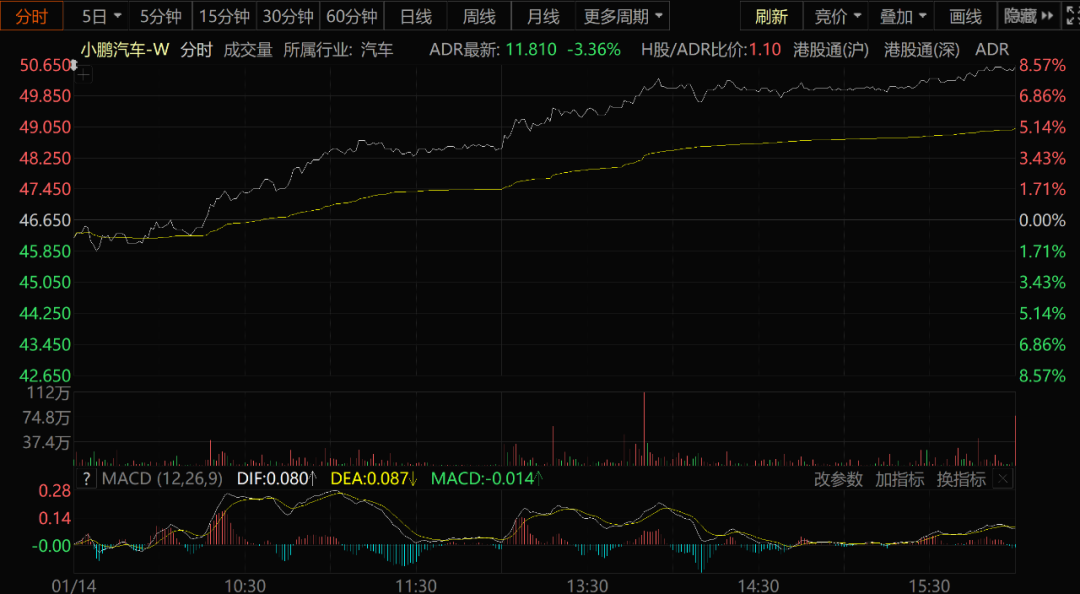
Task: Select the 60分钟 period tab
Action: 352,16
